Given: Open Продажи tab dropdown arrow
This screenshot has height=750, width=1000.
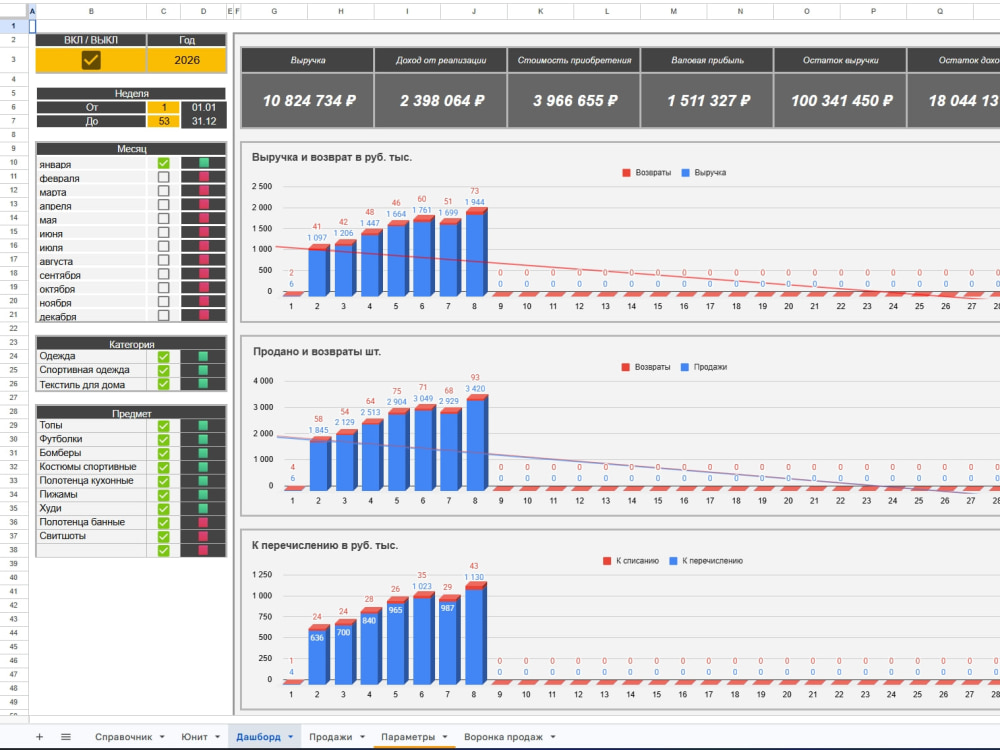Looking at the screenshot, I should click(x=362, y=737).
